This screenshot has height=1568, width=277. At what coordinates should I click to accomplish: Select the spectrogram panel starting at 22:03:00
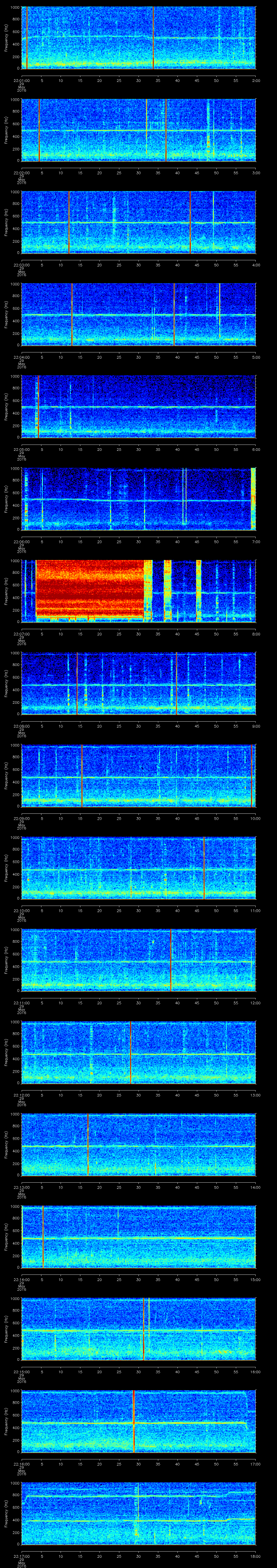click(139, 222)
